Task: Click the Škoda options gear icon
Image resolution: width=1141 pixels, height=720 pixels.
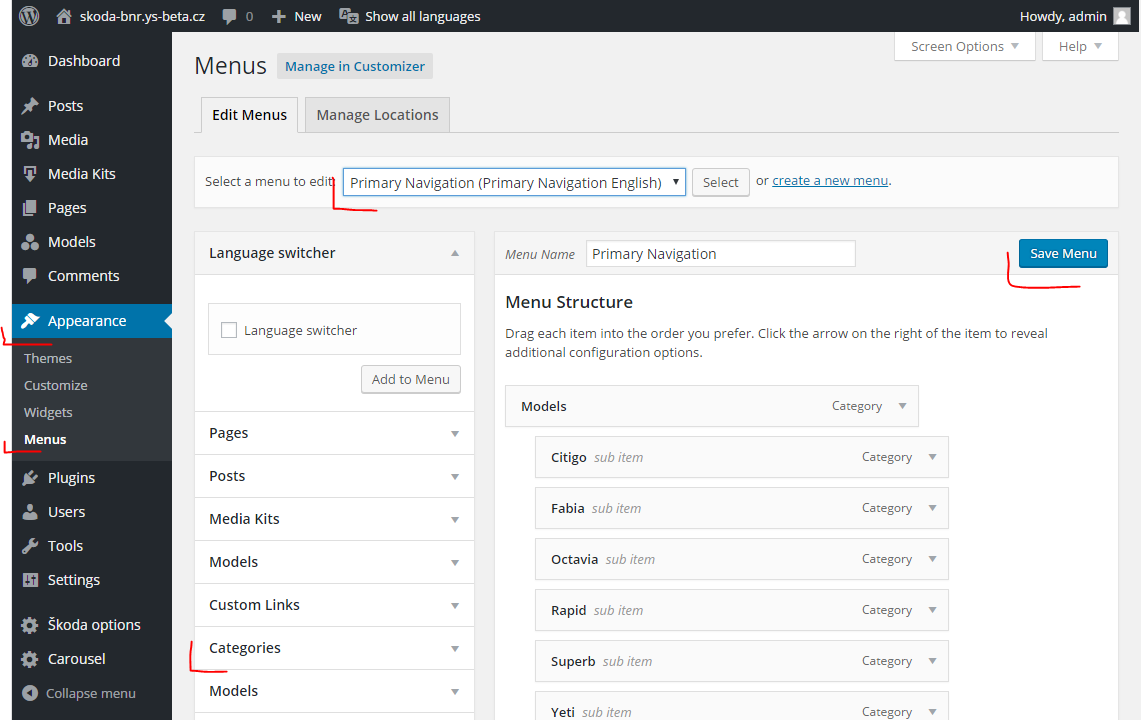Action: 30,625
